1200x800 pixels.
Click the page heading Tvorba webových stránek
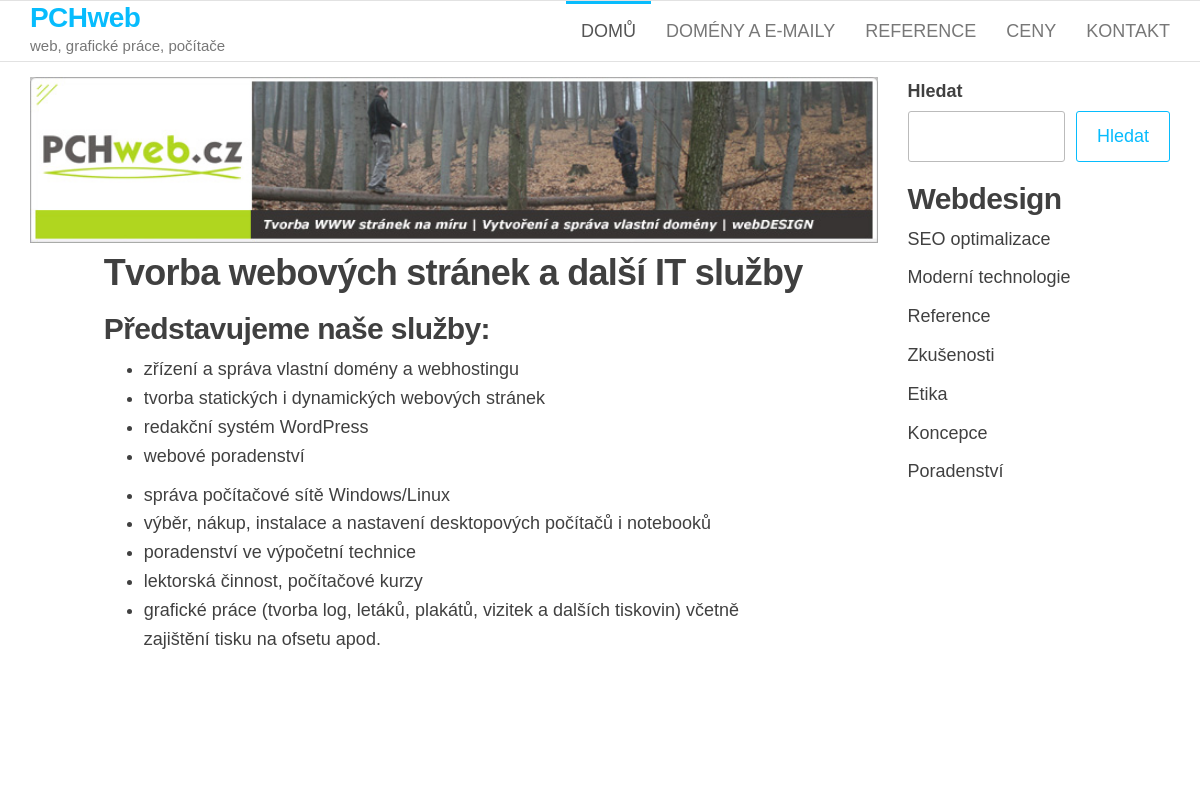pos(453,271)
